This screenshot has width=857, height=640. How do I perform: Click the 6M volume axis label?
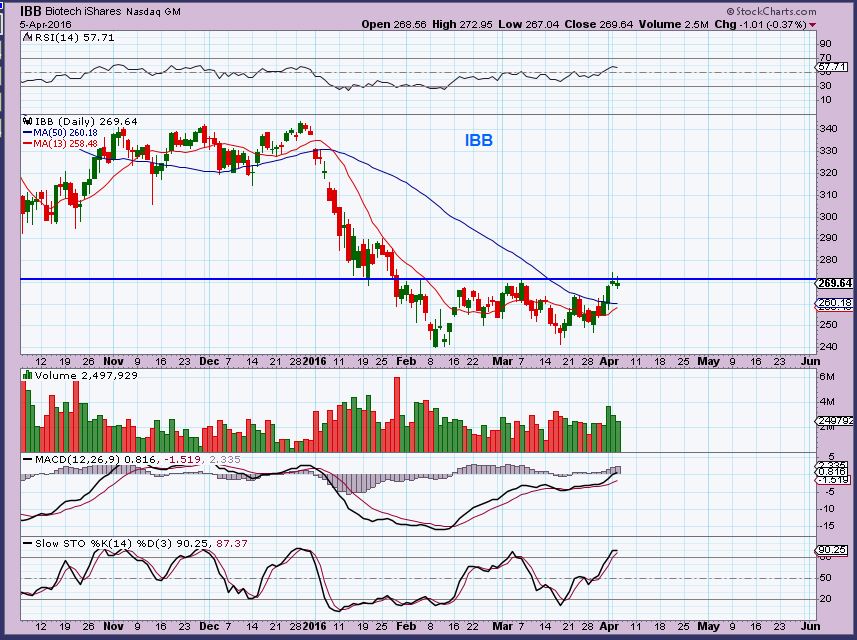pos(827,377)
